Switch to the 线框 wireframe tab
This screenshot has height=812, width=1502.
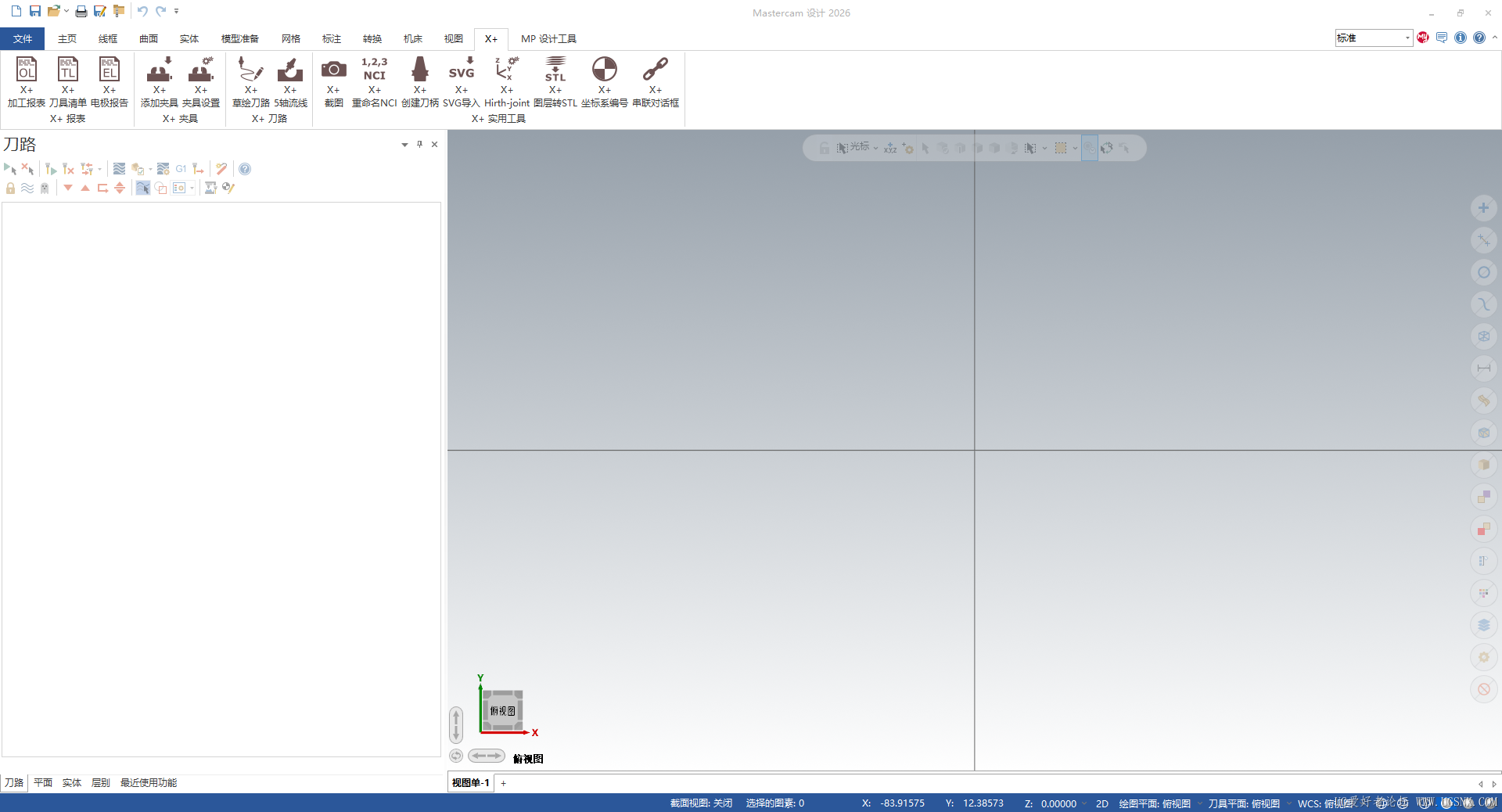(x=108, y=38)
